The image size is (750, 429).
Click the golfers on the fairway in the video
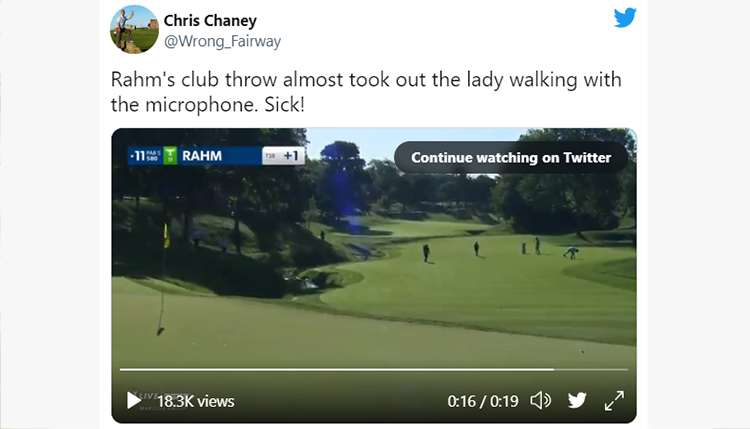[x=497, y=250]
